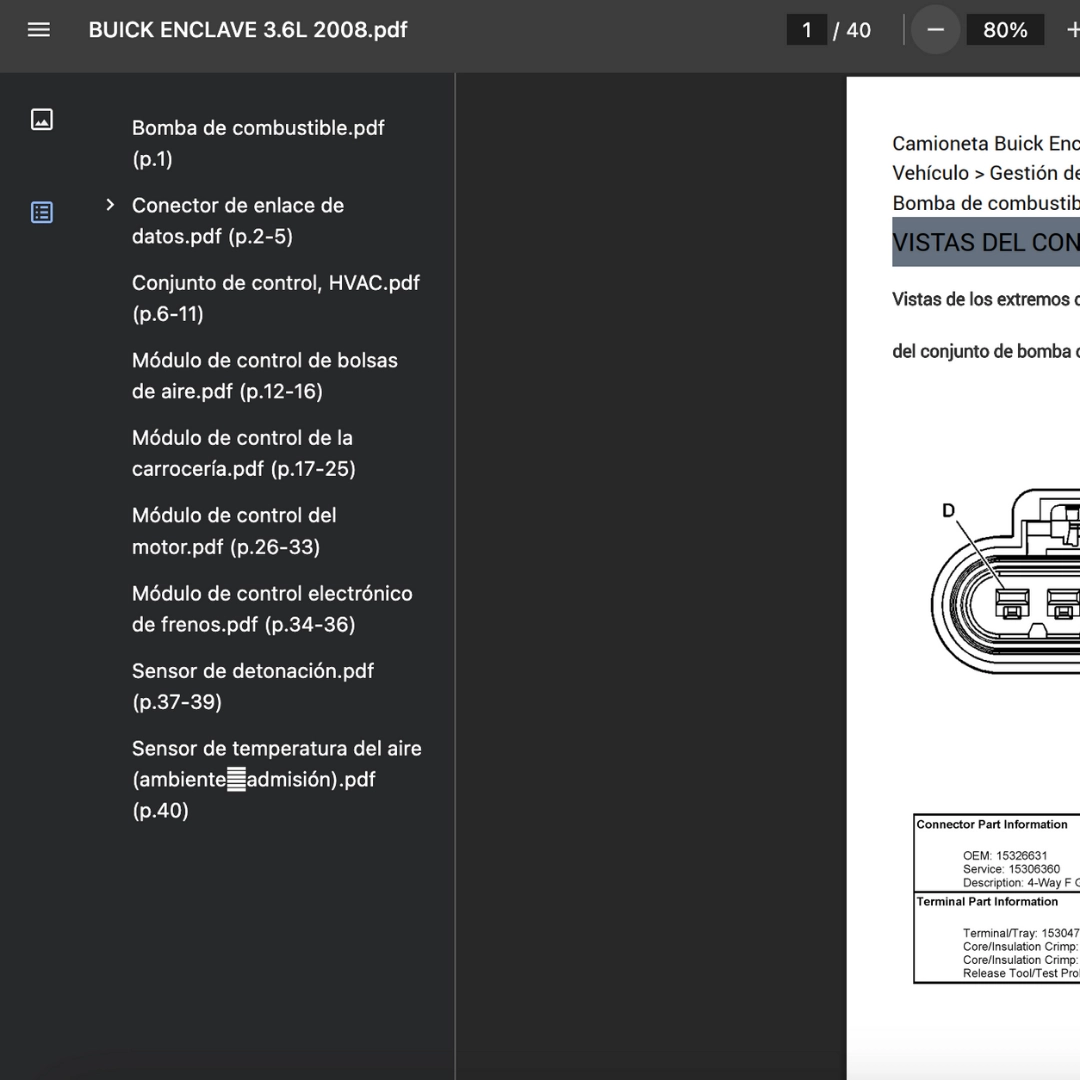Click the total page count 40
This screenshot has width=1080, height=1080.
[858, 30]
